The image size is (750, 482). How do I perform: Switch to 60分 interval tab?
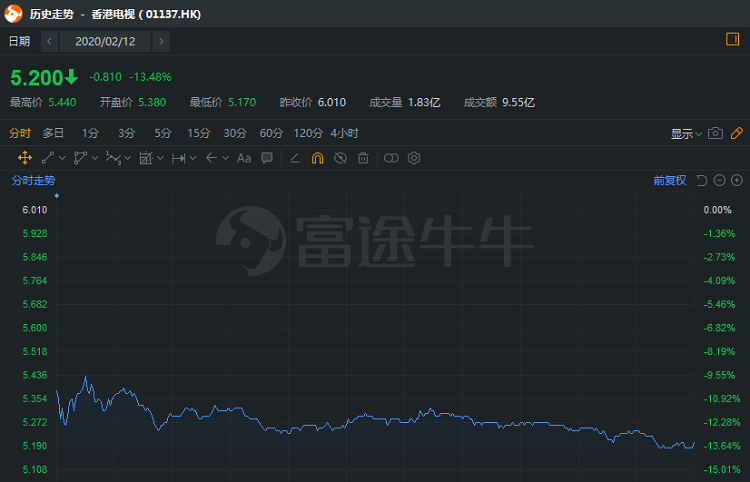pyautogui.click(x=271, y=133)
